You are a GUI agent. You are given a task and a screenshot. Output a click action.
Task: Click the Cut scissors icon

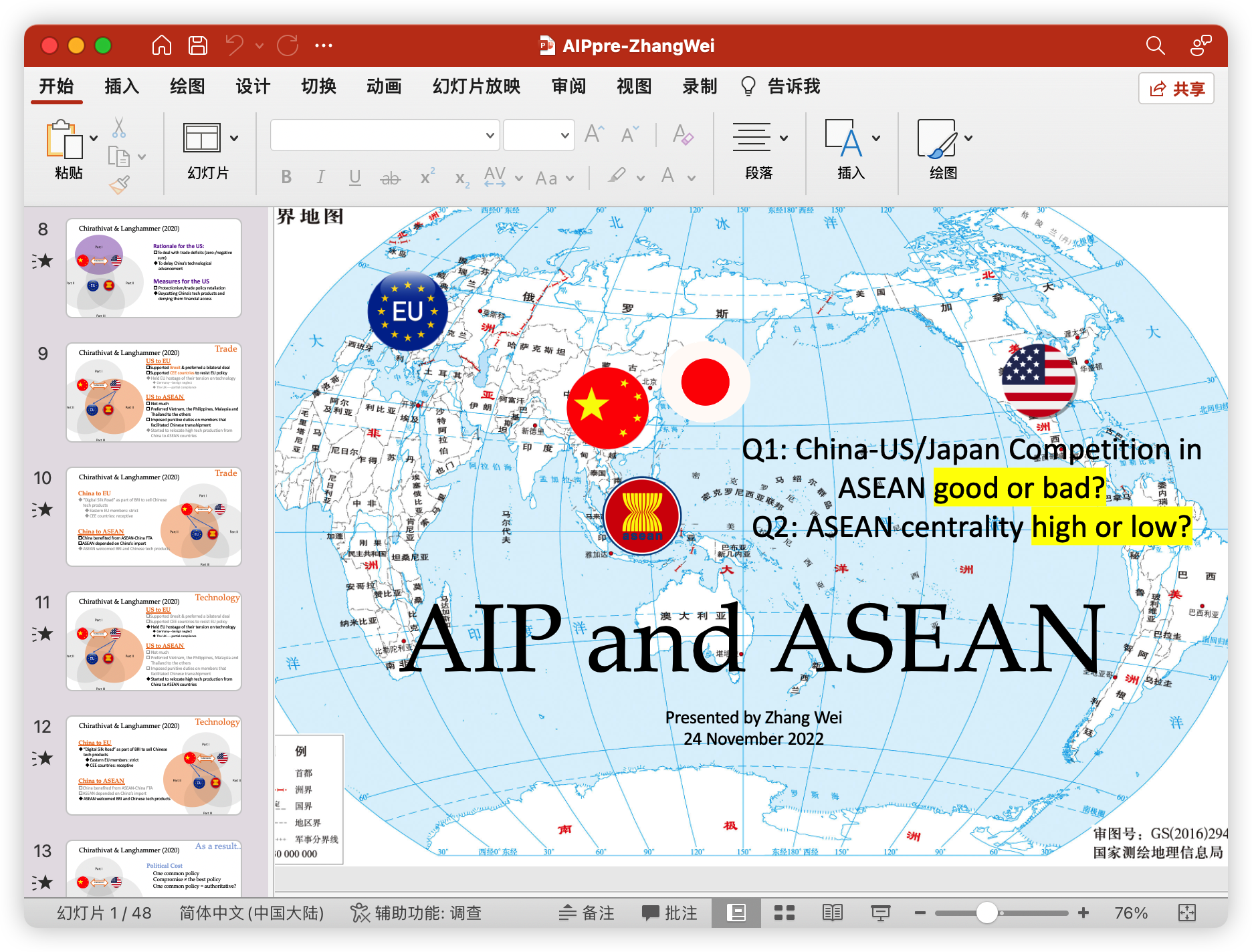coord(119,128)
